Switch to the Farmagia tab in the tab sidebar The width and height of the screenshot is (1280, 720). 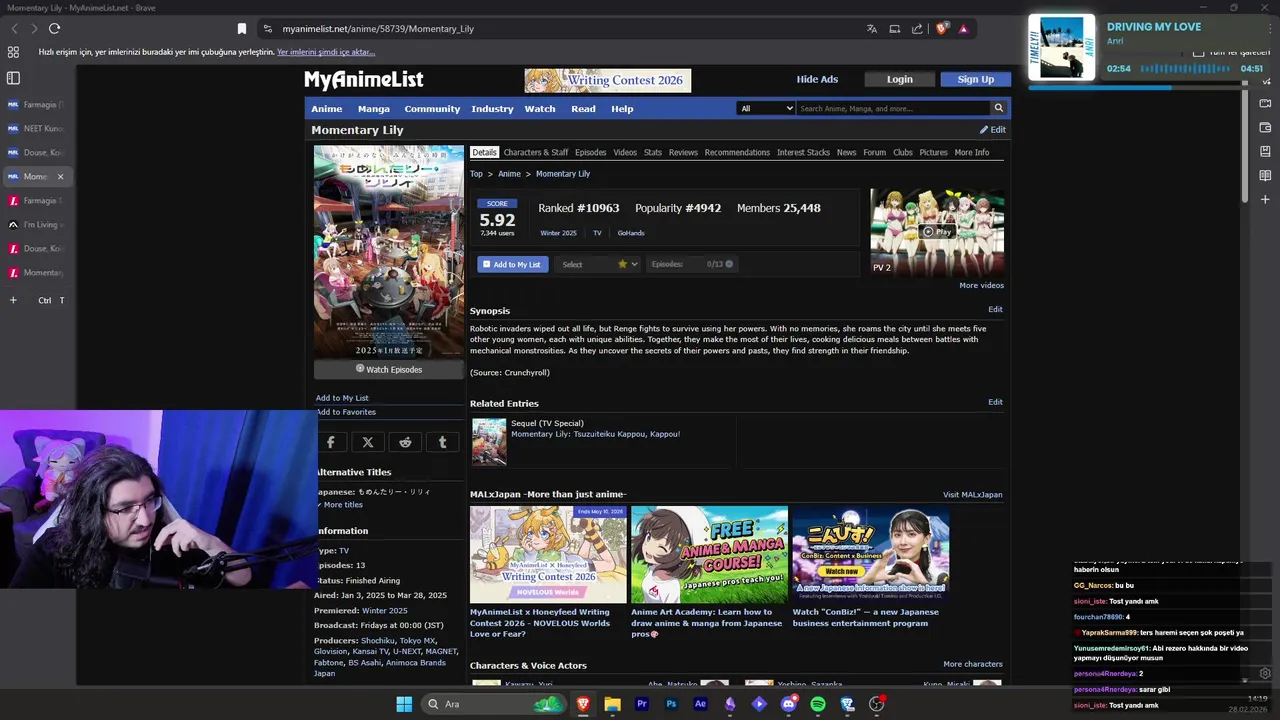pos(36,104)
